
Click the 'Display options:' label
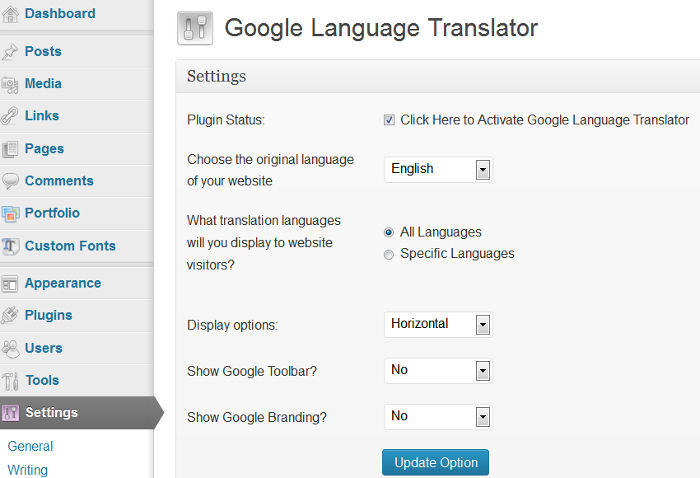tap(233, 325)
